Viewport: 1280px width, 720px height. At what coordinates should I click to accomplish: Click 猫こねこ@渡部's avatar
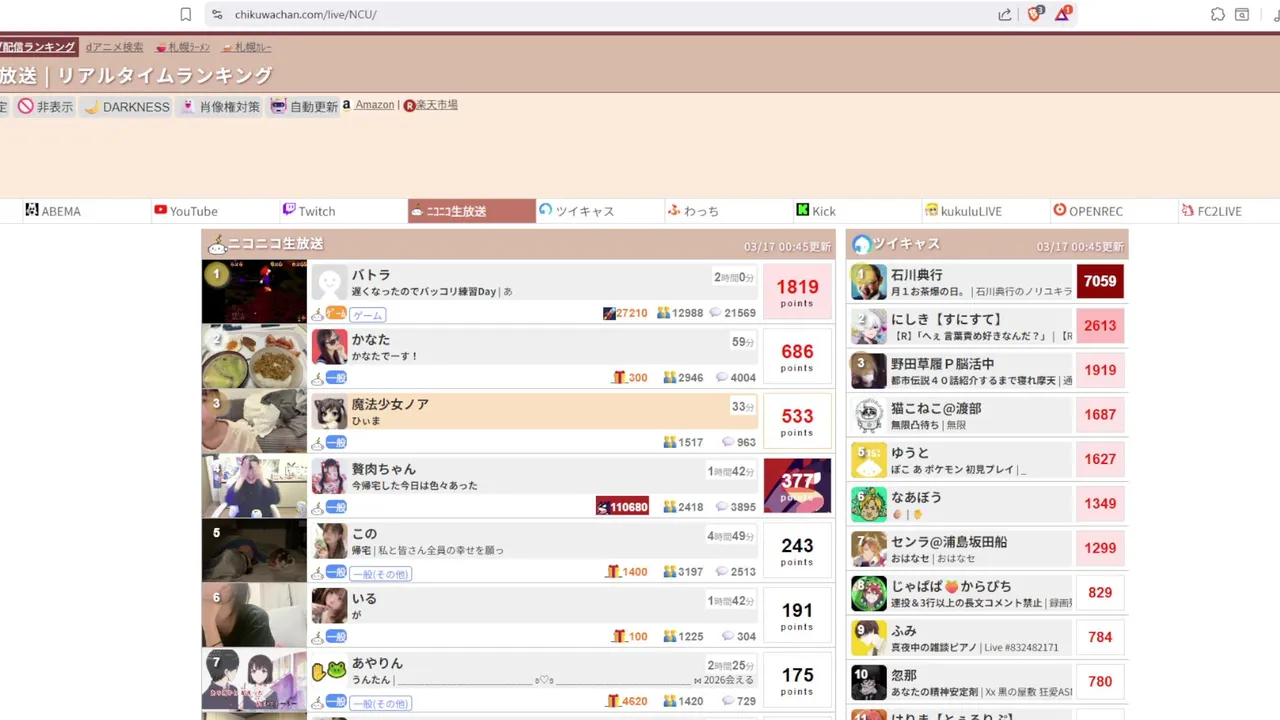tap(869, 415)
